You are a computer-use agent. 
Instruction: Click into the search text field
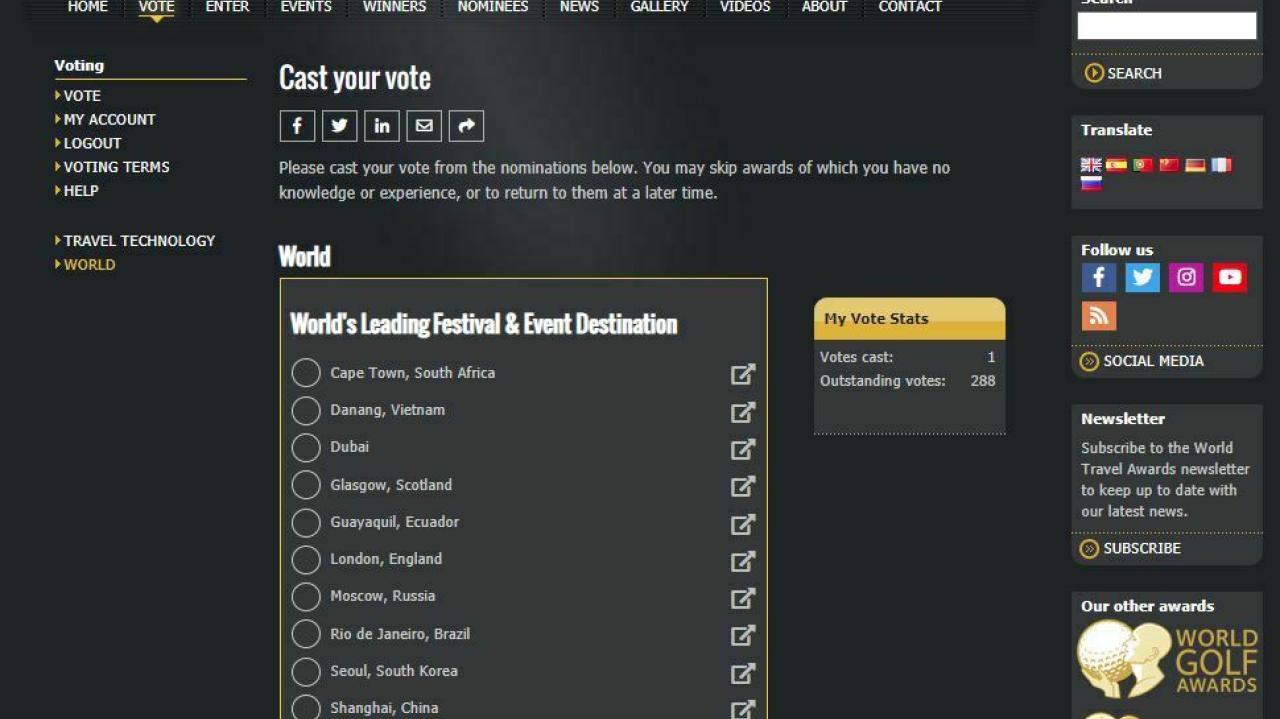point(1166,26)
